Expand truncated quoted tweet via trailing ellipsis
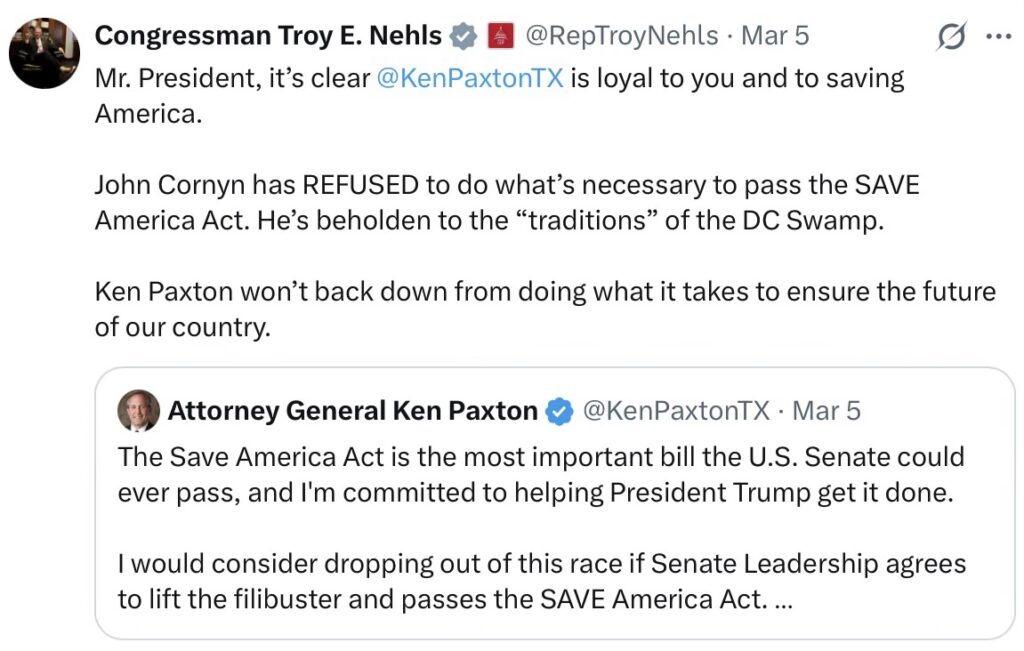1024x651 pixels. pos(783,599)
